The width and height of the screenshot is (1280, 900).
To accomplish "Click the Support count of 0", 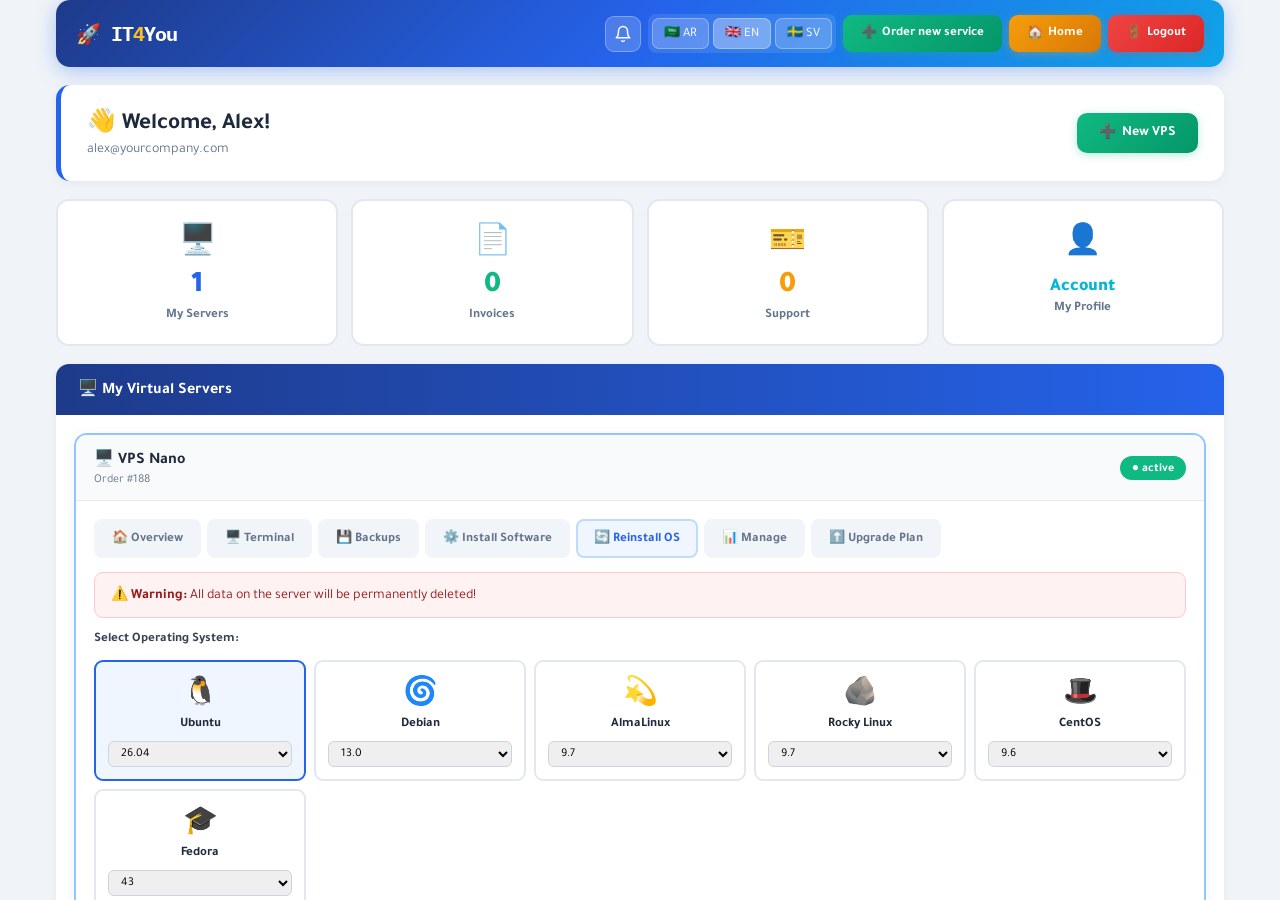I will point(787,283).
